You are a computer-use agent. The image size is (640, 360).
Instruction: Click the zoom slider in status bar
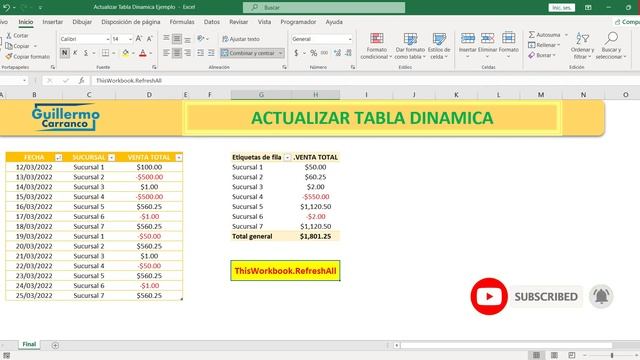coord(612,356)
